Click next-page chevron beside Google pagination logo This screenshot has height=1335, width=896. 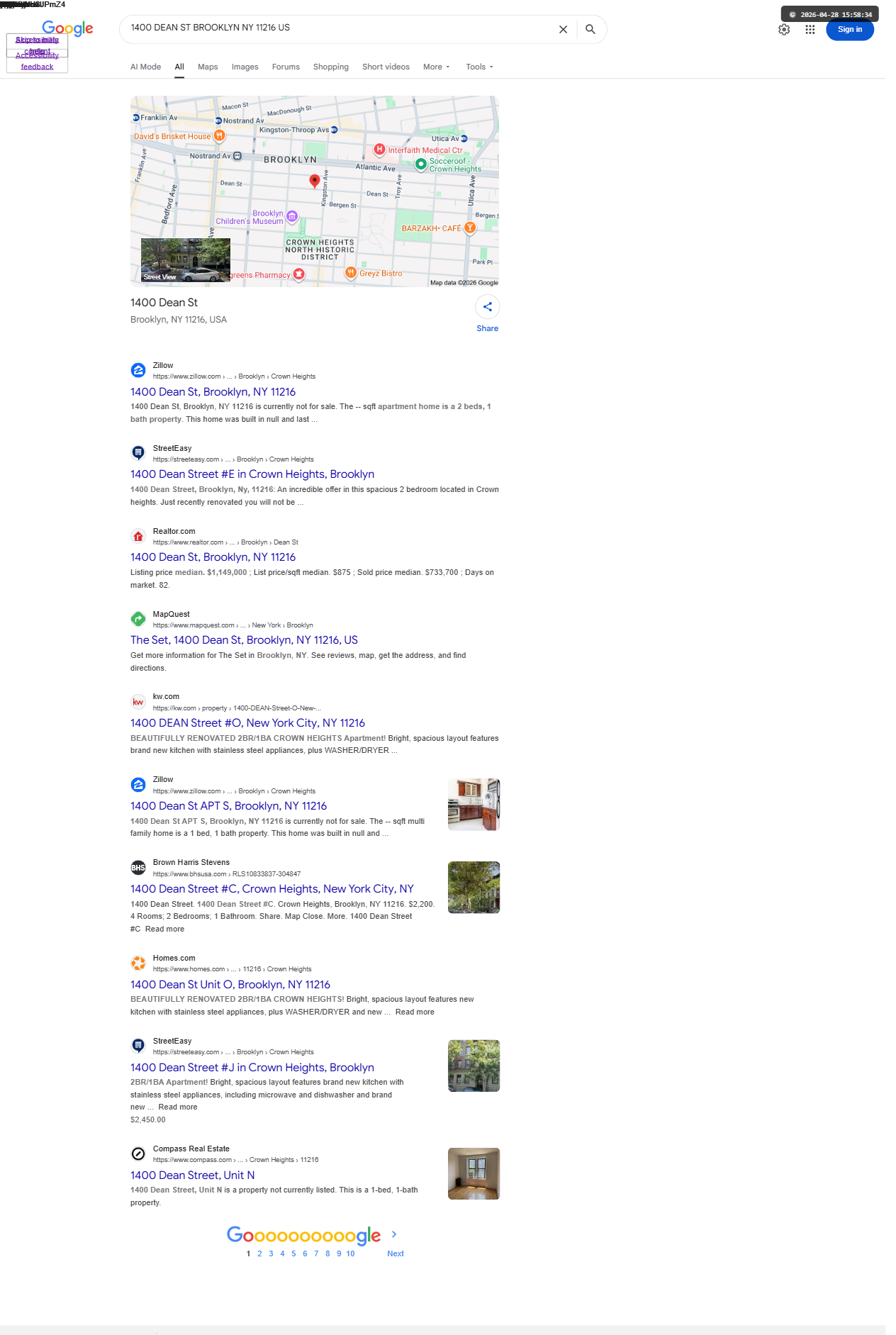tap(394, 1234)
